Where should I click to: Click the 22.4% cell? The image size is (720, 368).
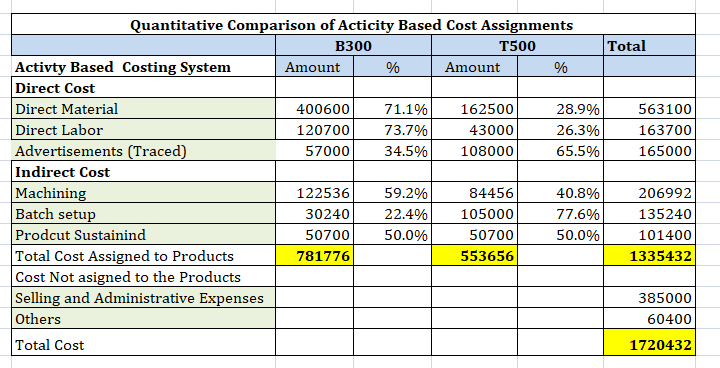pos(392,214)
